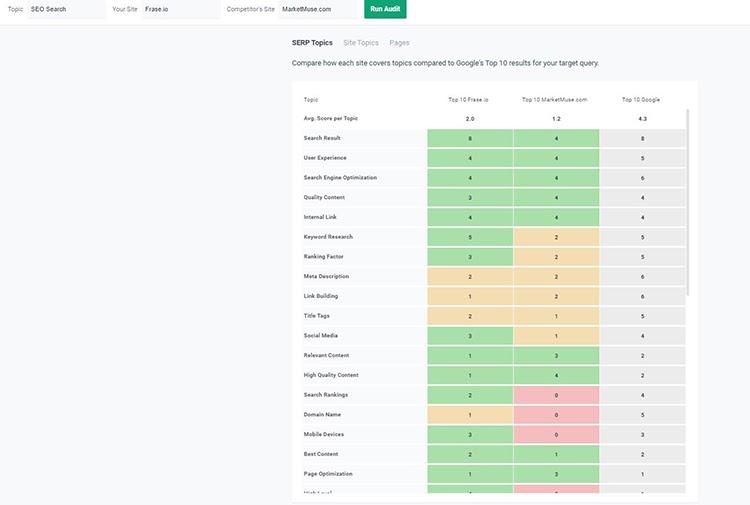Screen dimensions: 750x505
Task: Click the Avg. Score per Topic label
Action: pos(331,118)
